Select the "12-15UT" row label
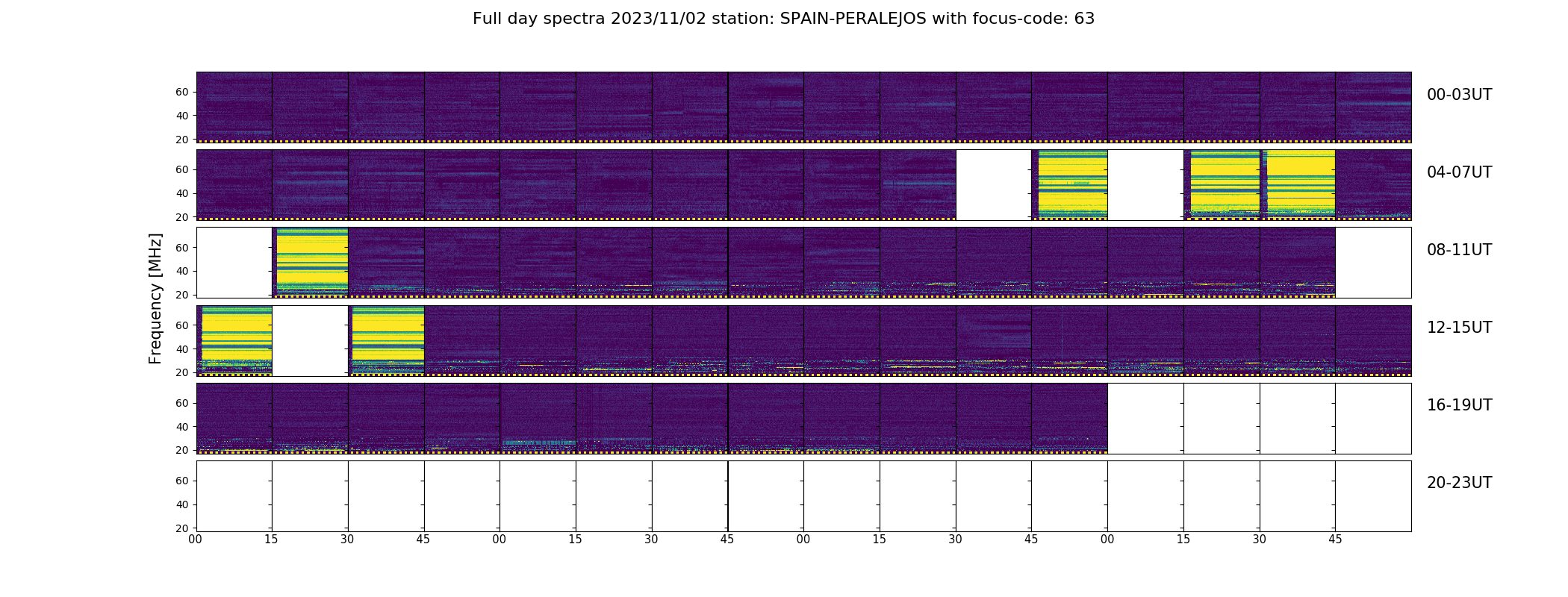 click(1459, 328)
